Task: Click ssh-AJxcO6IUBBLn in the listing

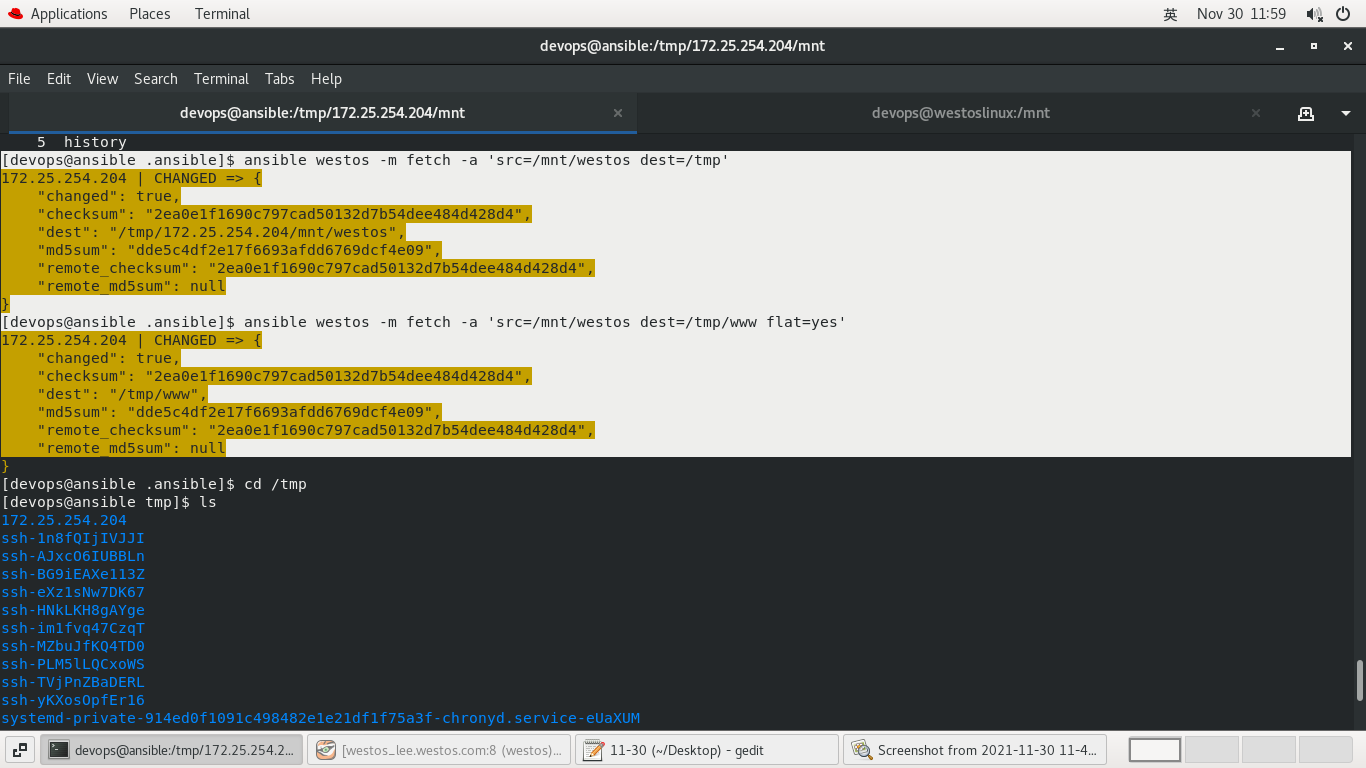Action: [x=73, y=556]
